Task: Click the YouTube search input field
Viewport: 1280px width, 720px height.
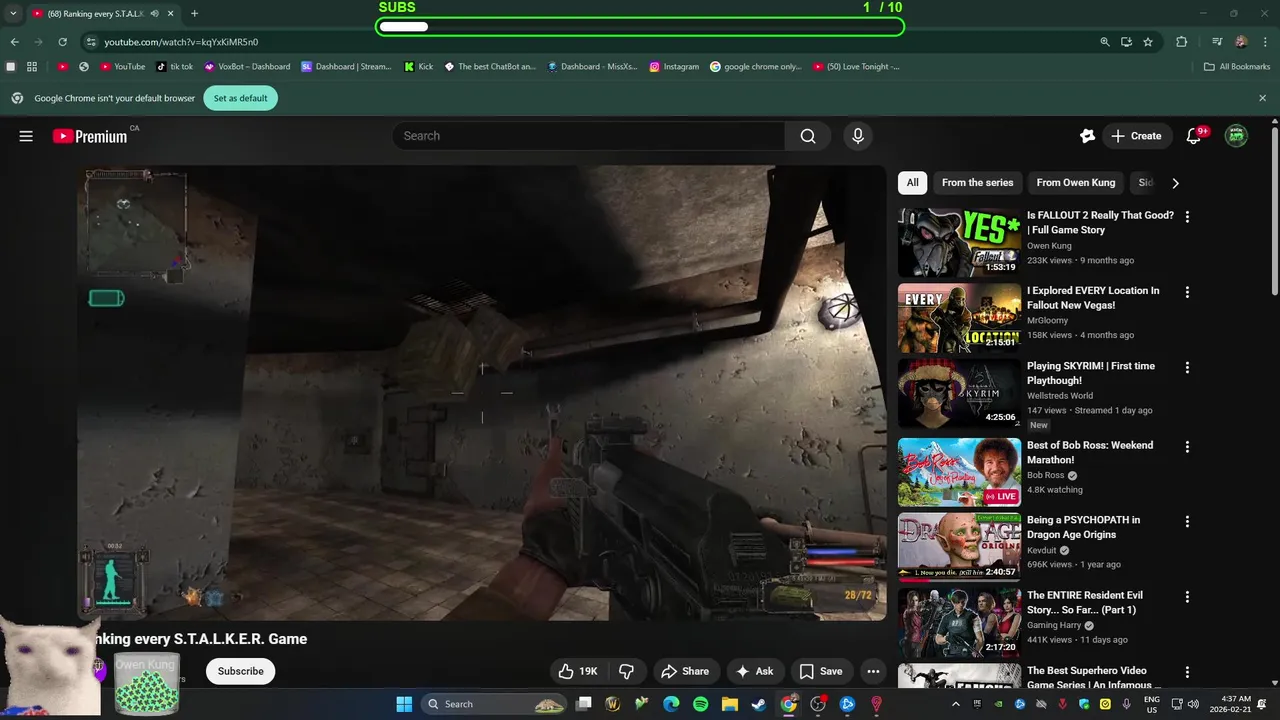Action: 589,136
